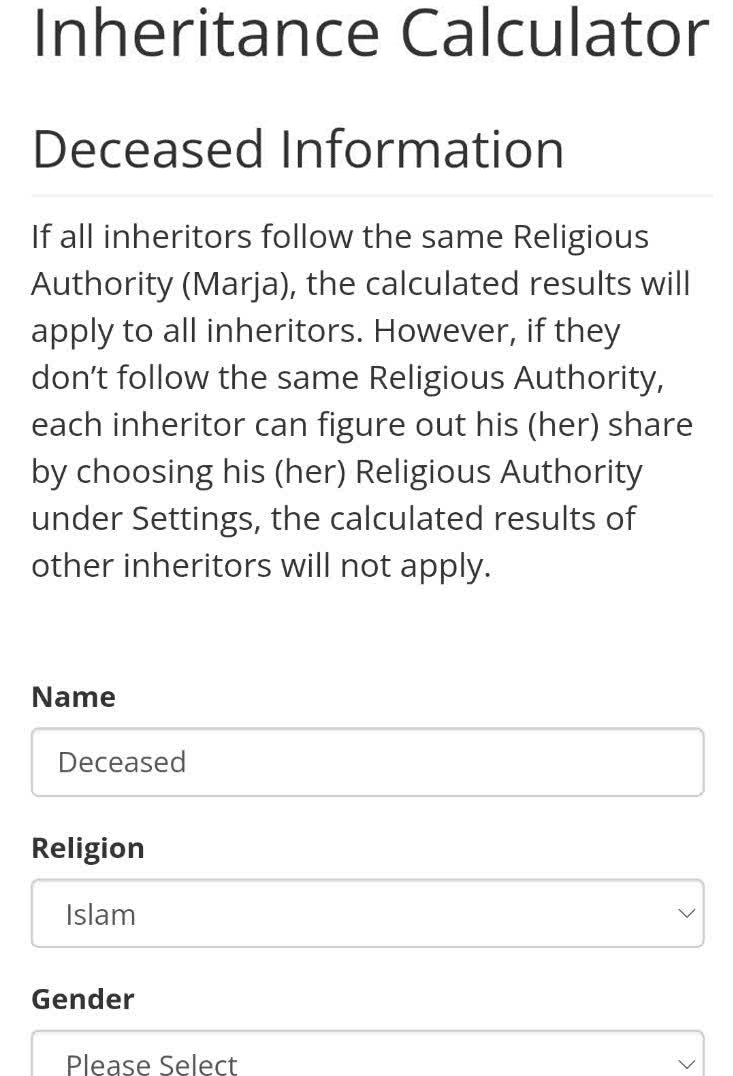Select the Islam option text
The height and width of the screenshot is (1076, 733).
(100, 915)
